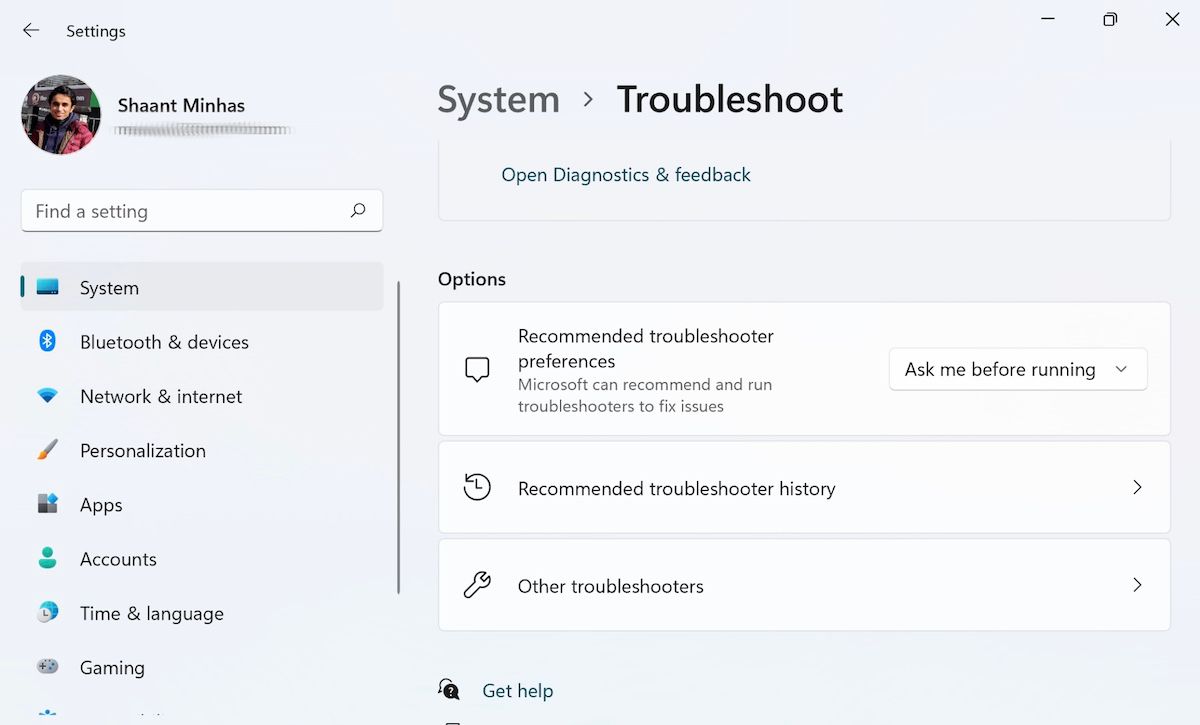Open Bluetooth & devices settings
Image resolution: width=1200 pixels, height=725 pixels.
pyautogui.click(x=164, y=342)
